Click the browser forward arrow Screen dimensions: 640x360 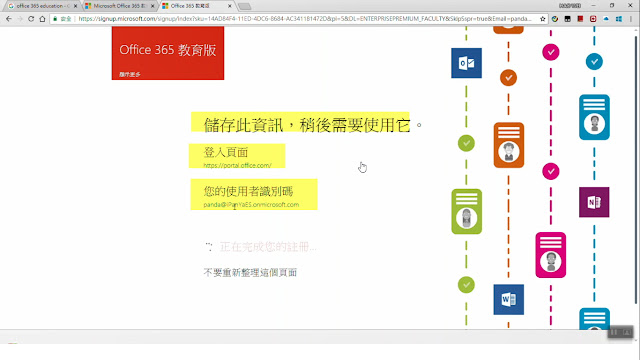(x=20, y=19)
